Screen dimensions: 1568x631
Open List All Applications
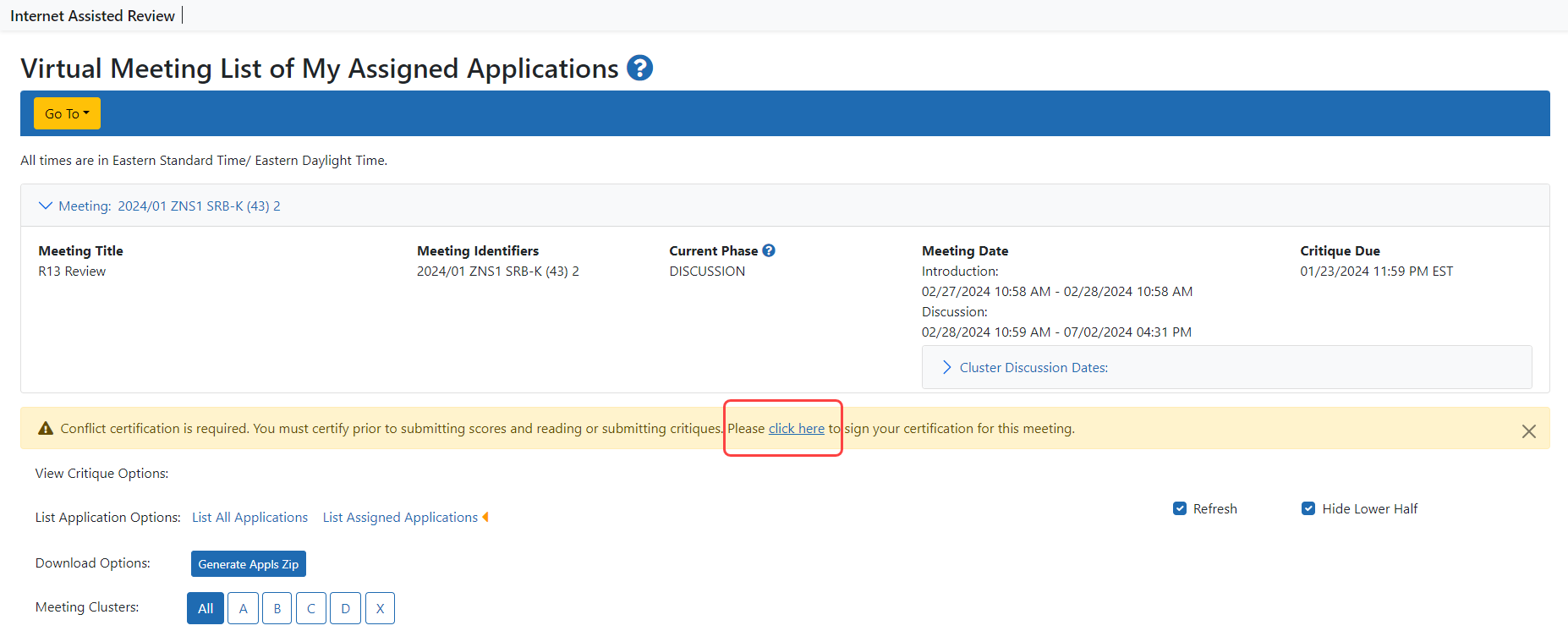[x=249, y=517]
